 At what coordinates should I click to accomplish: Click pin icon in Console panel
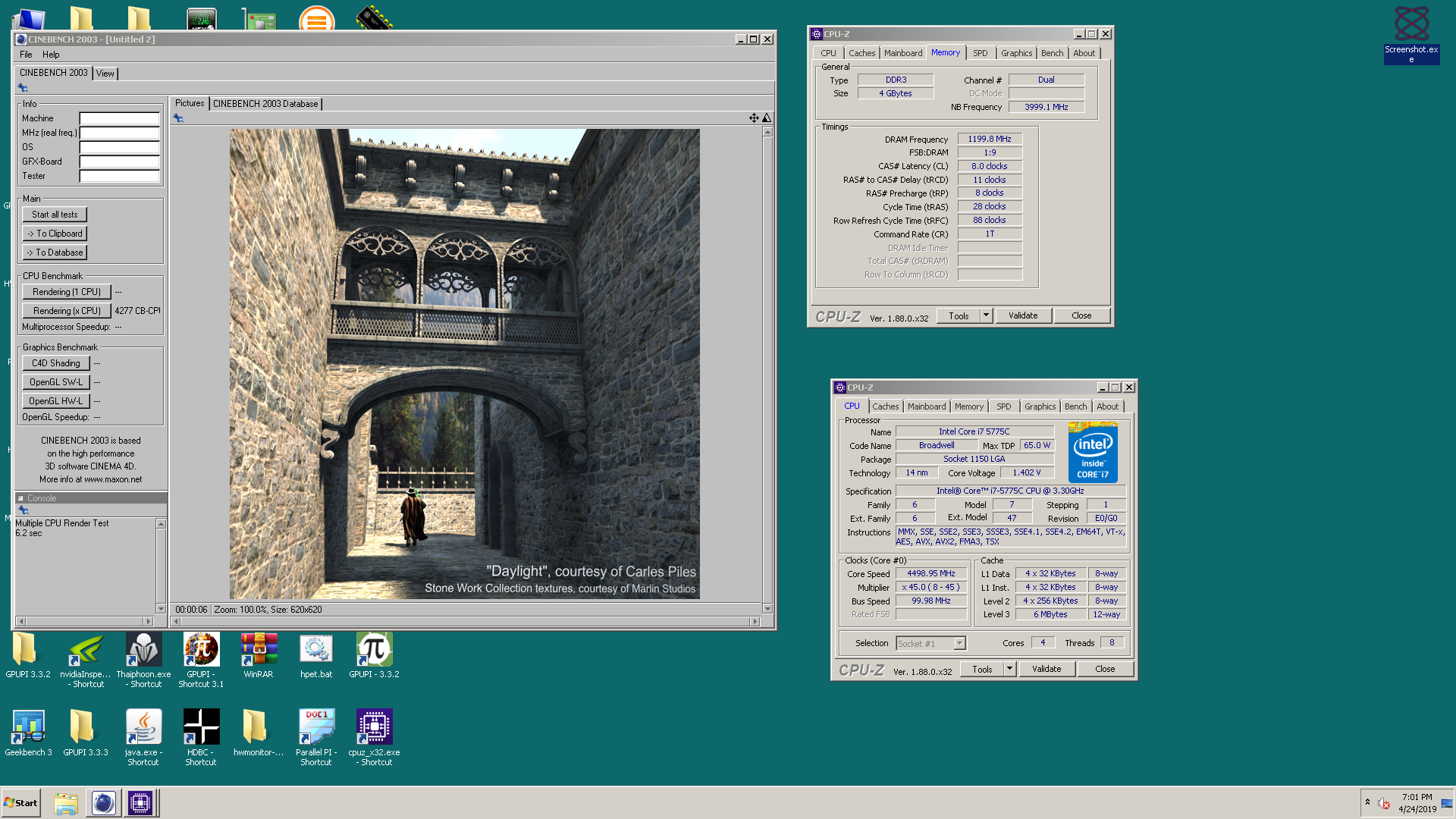(x=24, y=510)
